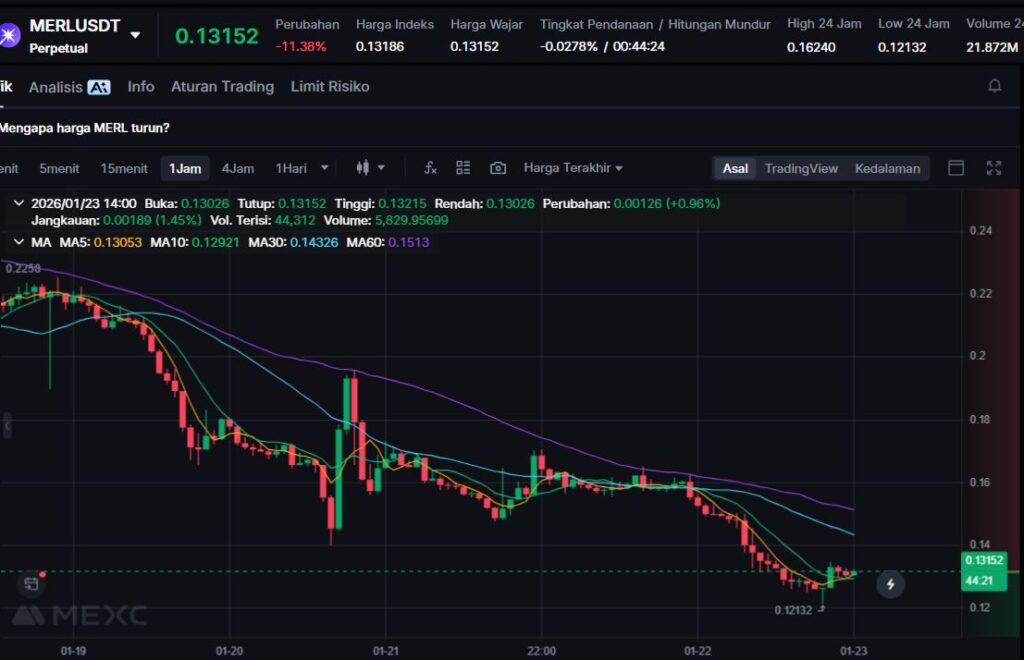Click the lightning quick-trade button
Viewport: 1024px width, 660px height.
coord(890,584)
